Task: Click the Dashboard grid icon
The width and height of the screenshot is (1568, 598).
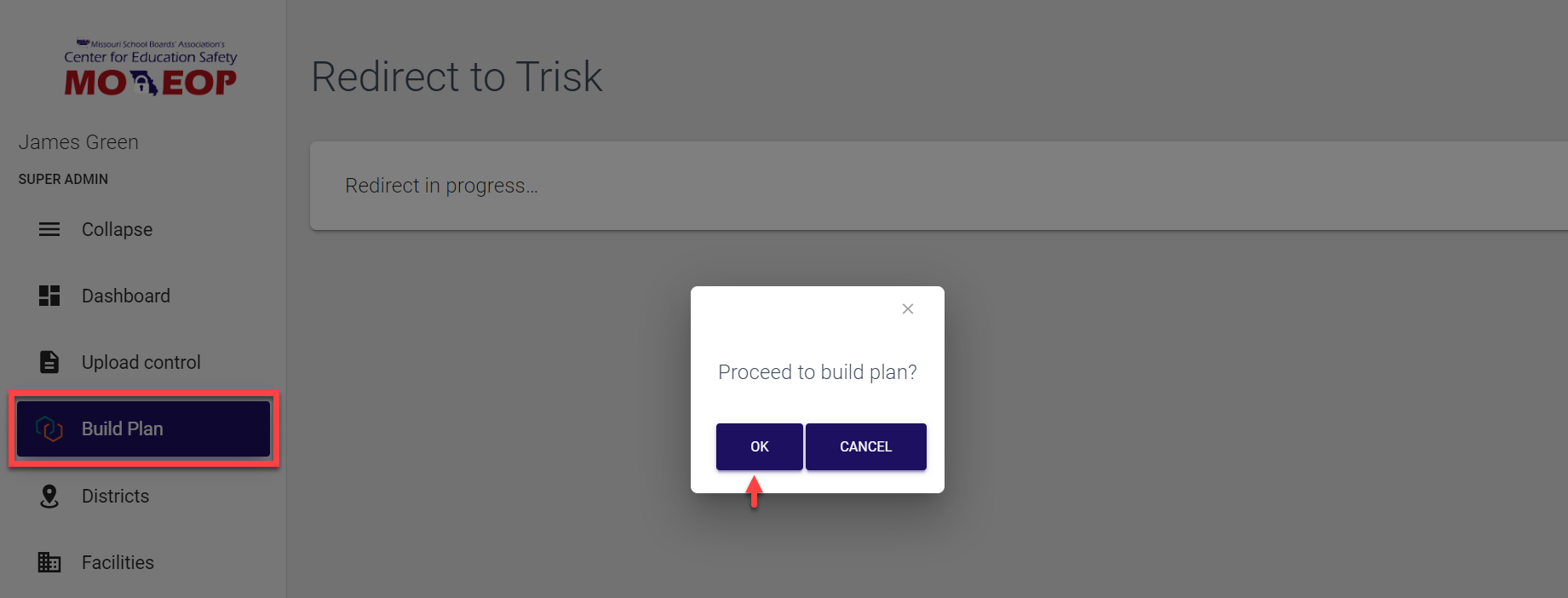Action: (x=49, y=296)
